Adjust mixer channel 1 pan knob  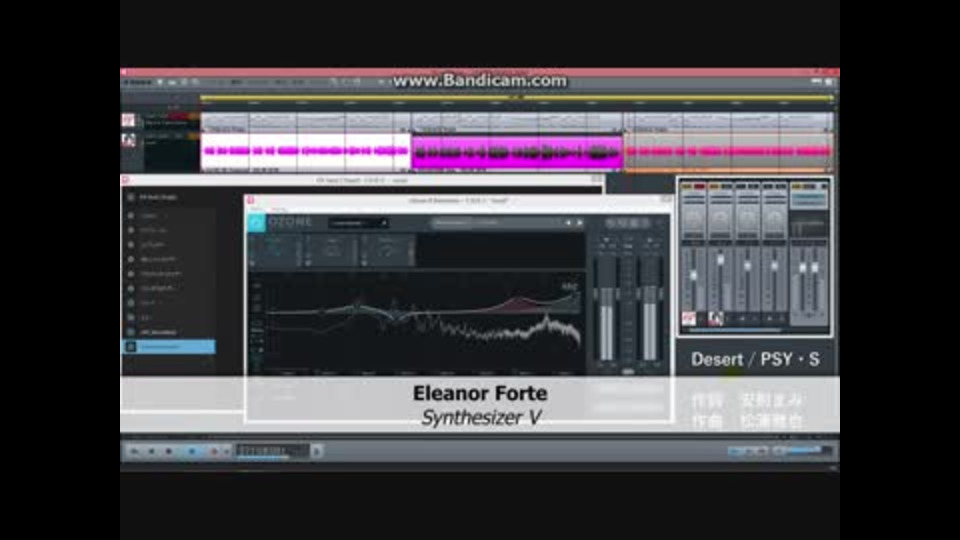pyautogui.click(x=694, y=219)
